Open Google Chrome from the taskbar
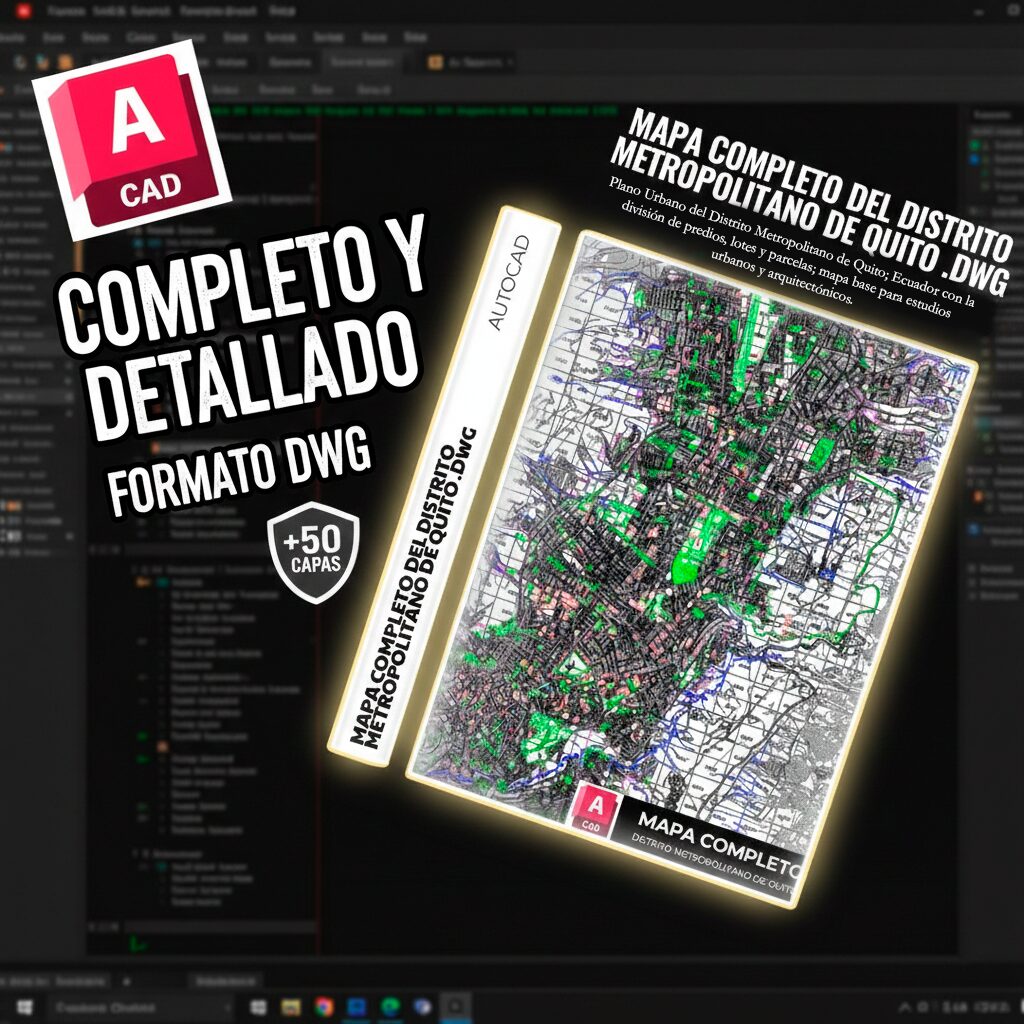1024x1024 pixels. [324, 1006]
